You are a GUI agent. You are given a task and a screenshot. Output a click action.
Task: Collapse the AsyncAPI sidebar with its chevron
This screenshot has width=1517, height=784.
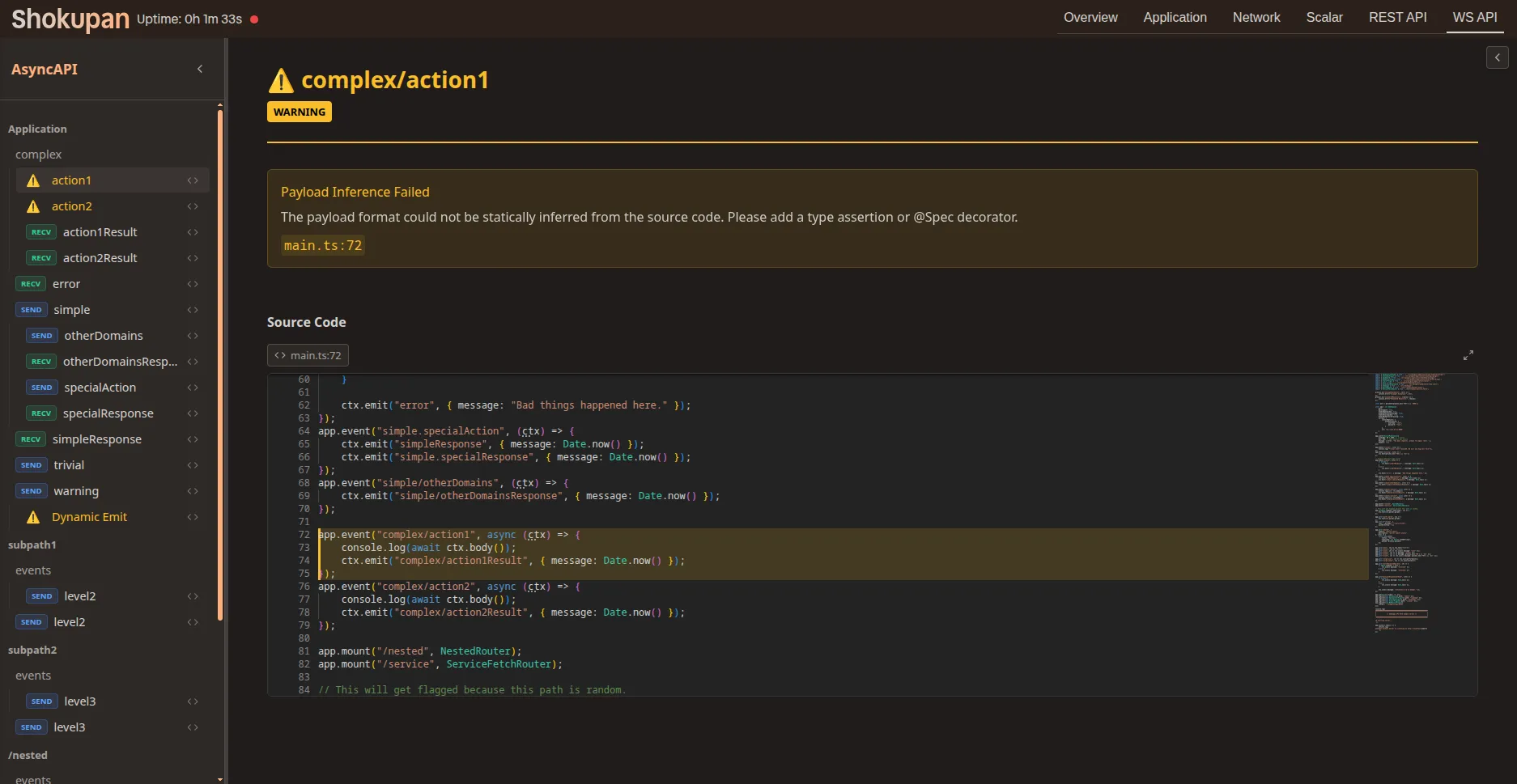200,69
